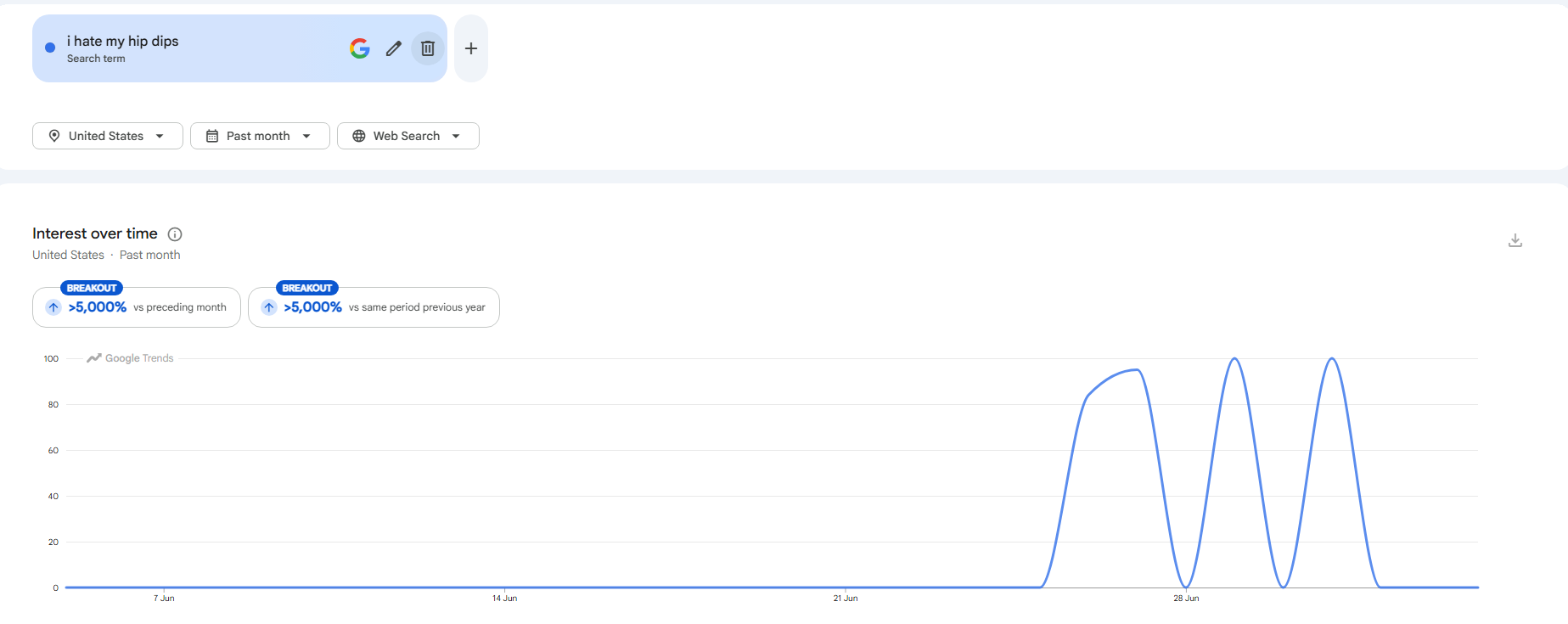This screenshot has height=624, width=1568.
Task: Open info icon beside Interest over time
Action: (175, 234)
